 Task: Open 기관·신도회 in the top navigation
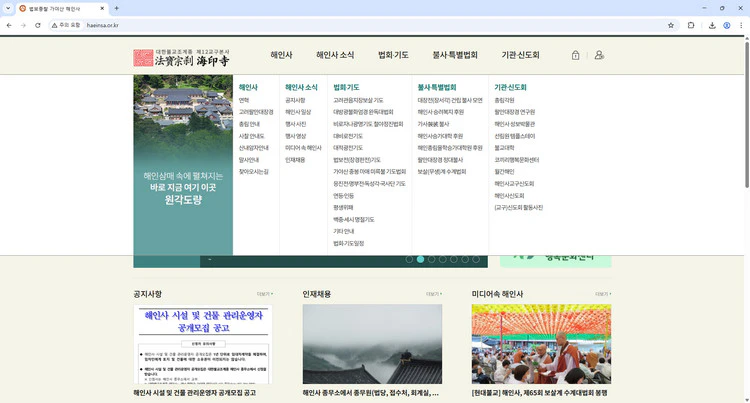(520, 55)
